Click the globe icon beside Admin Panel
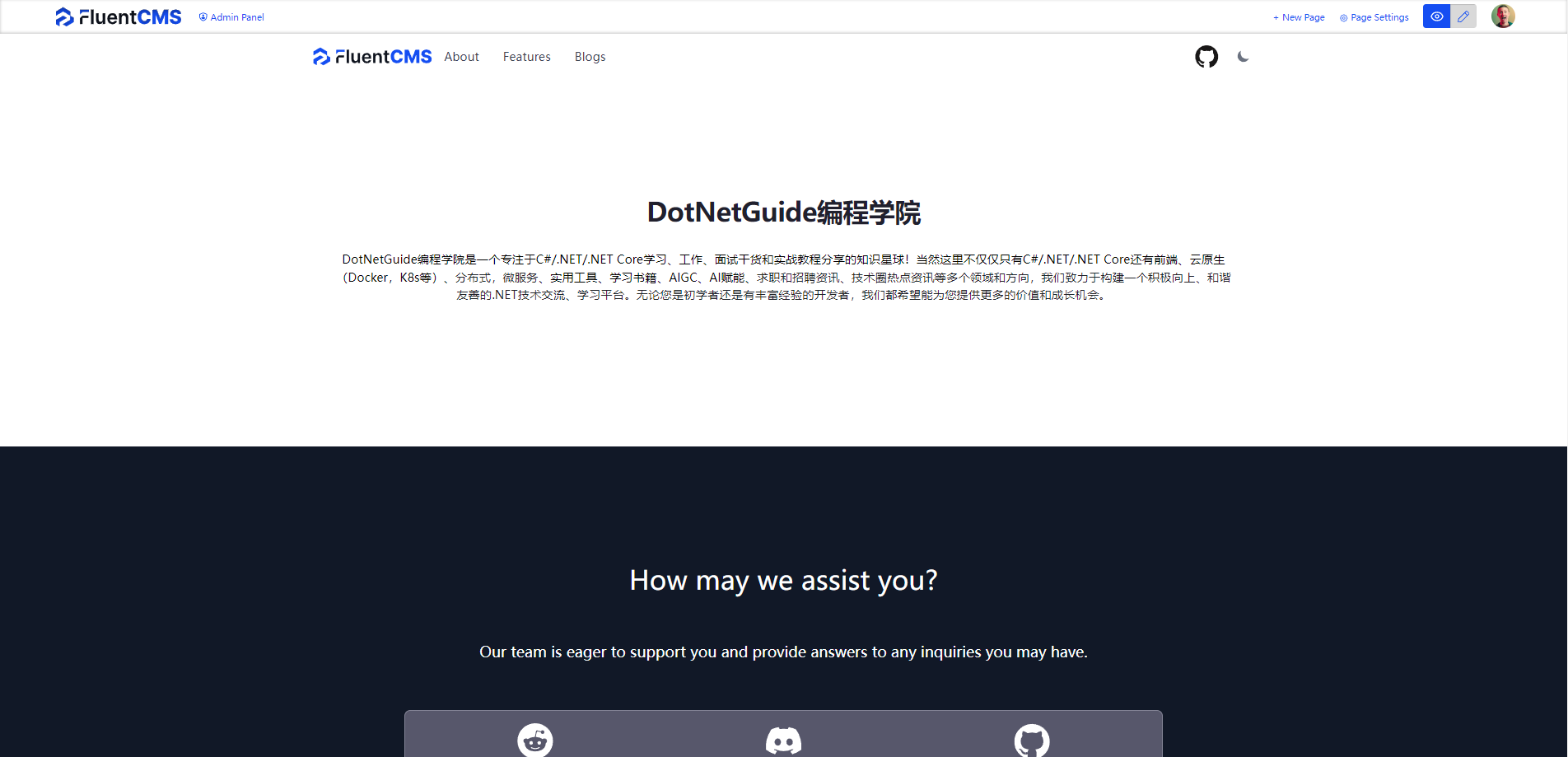Screen dimensions: 1568x757 (x=203, y=16)
